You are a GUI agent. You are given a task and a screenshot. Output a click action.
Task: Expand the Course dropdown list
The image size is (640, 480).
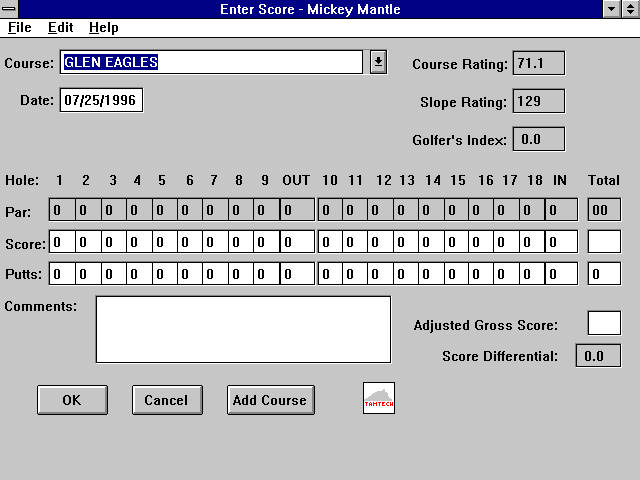(378, 62)
